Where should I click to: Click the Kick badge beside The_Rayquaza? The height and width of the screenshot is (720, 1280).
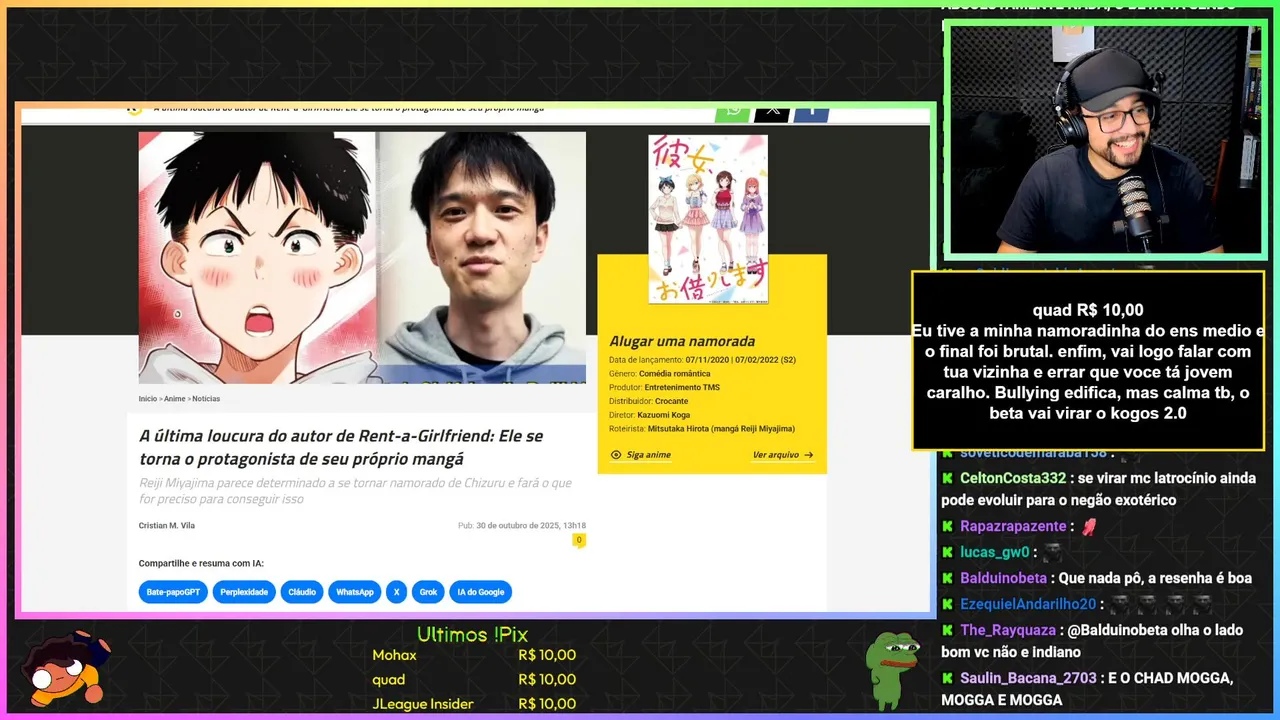point(947,630)
